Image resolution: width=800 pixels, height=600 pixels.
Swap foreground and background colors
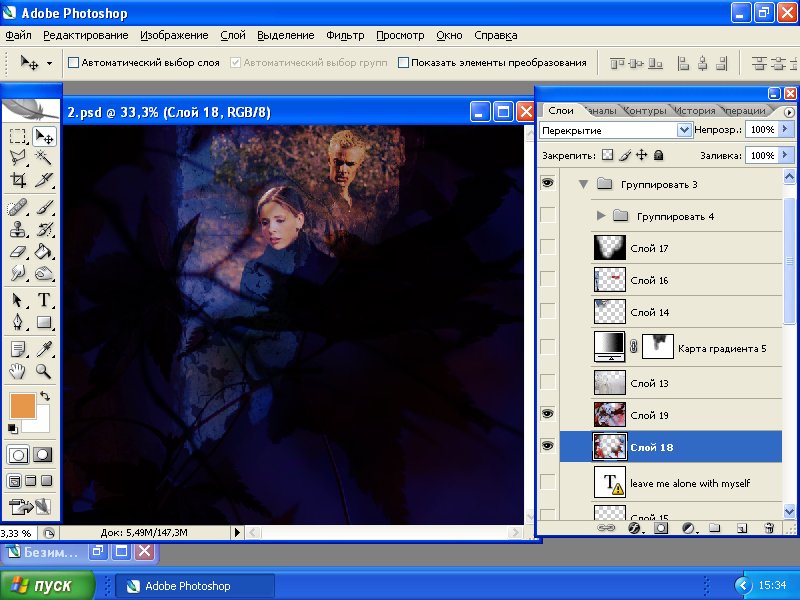(45, 397)
